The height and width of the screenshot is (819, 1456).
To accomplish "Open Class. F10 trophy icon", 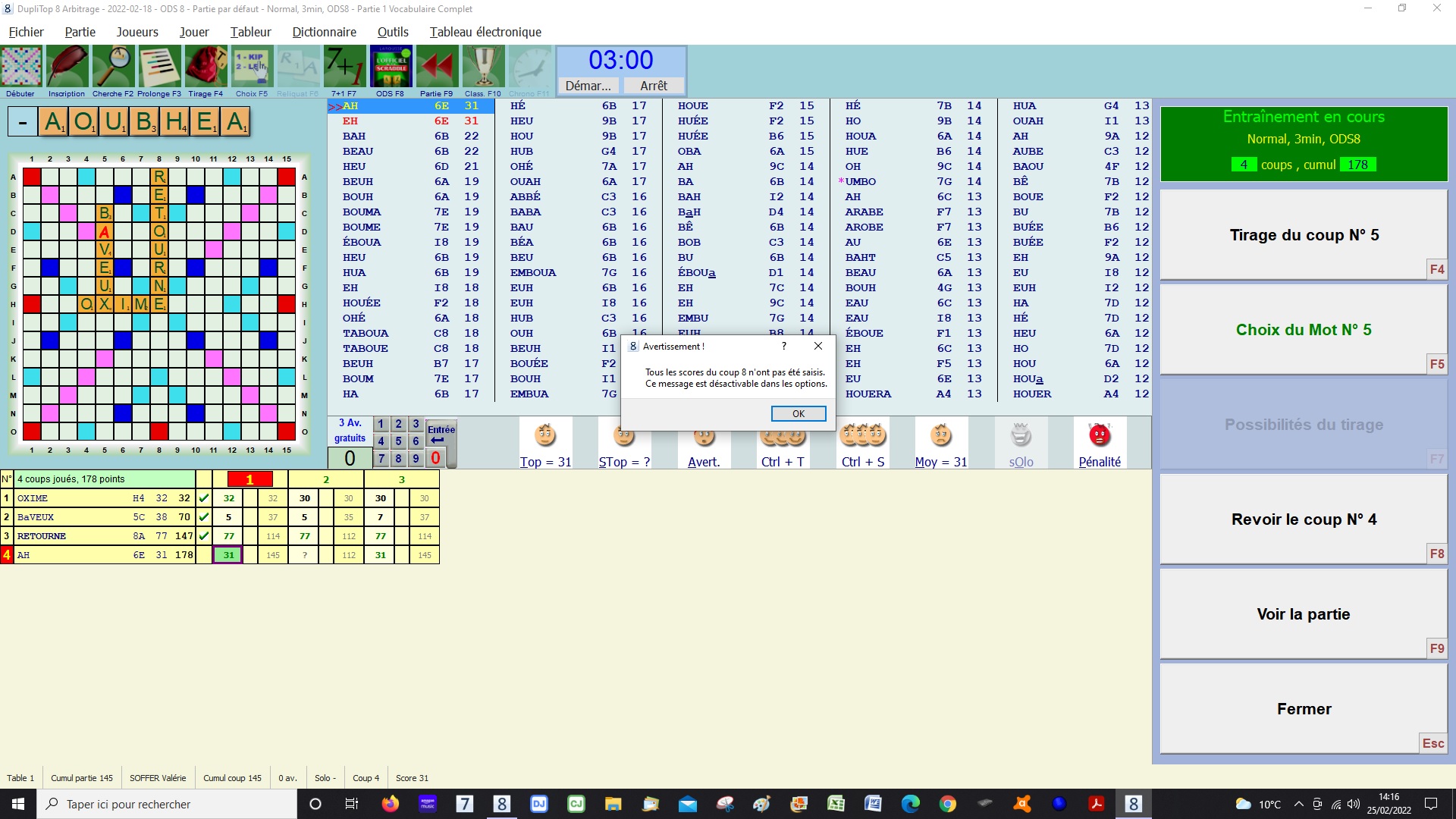I will click(483, 67).
